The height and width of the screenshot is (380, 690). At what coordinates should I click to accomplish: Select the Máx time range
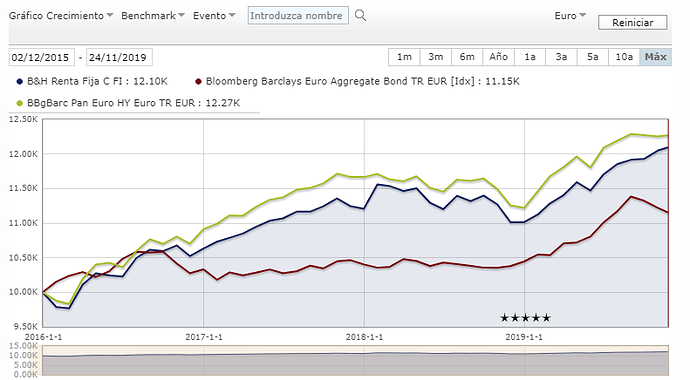click(656, 57)
